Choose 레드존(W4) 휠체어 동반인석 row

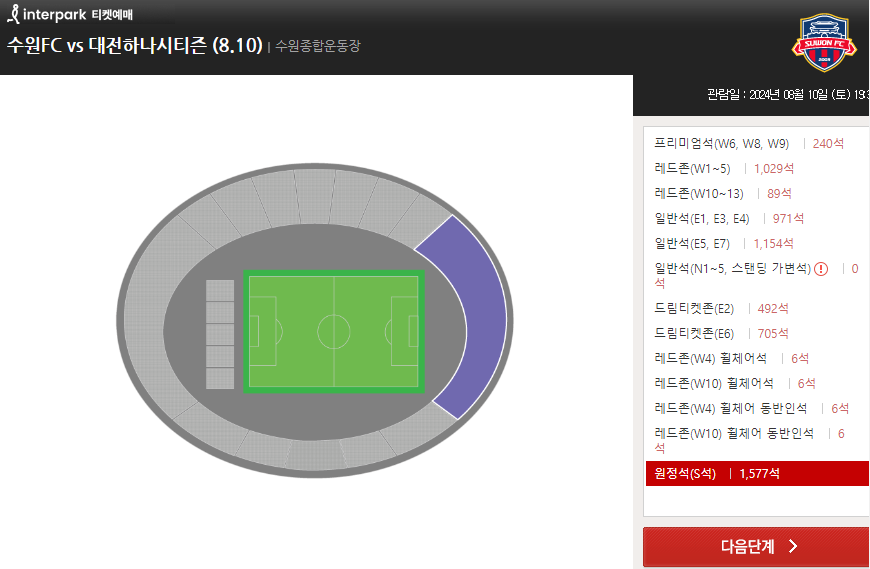(756, 408)
